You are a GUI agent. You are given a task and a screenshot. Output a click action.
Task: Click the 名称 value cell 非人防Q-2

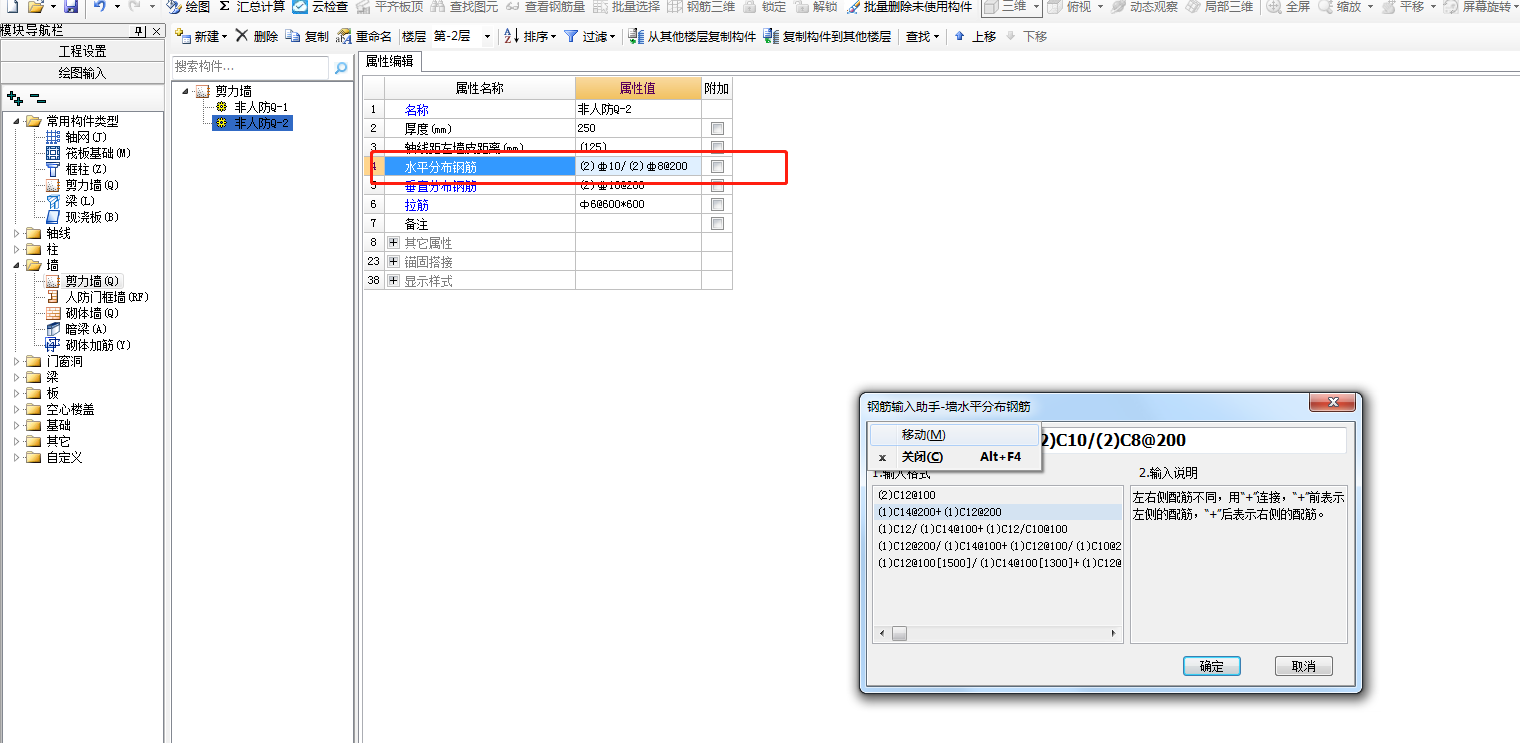pyautogui.click(x=638, y=110)
